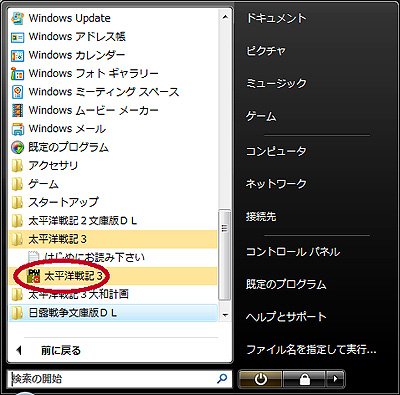Select はじめにお読み下さい text entry
This screenshot has height=395, width=400.
pos(95,258)
